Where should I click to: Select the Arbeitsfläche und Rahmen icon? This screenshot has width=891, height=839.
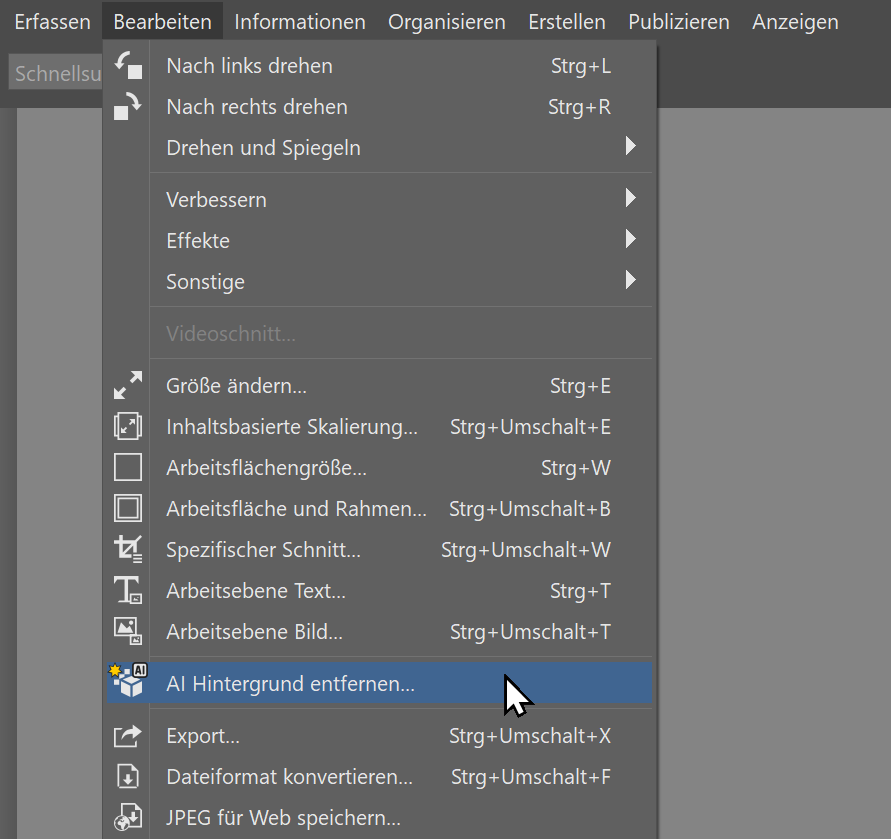coord(128,508)
